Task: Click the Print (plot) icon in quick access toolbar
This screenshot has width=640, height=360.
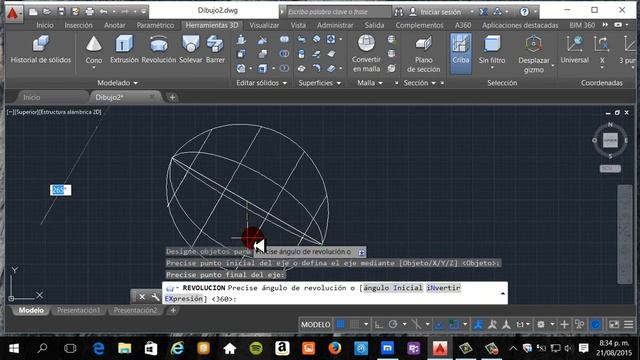Action: coord(89,12)
